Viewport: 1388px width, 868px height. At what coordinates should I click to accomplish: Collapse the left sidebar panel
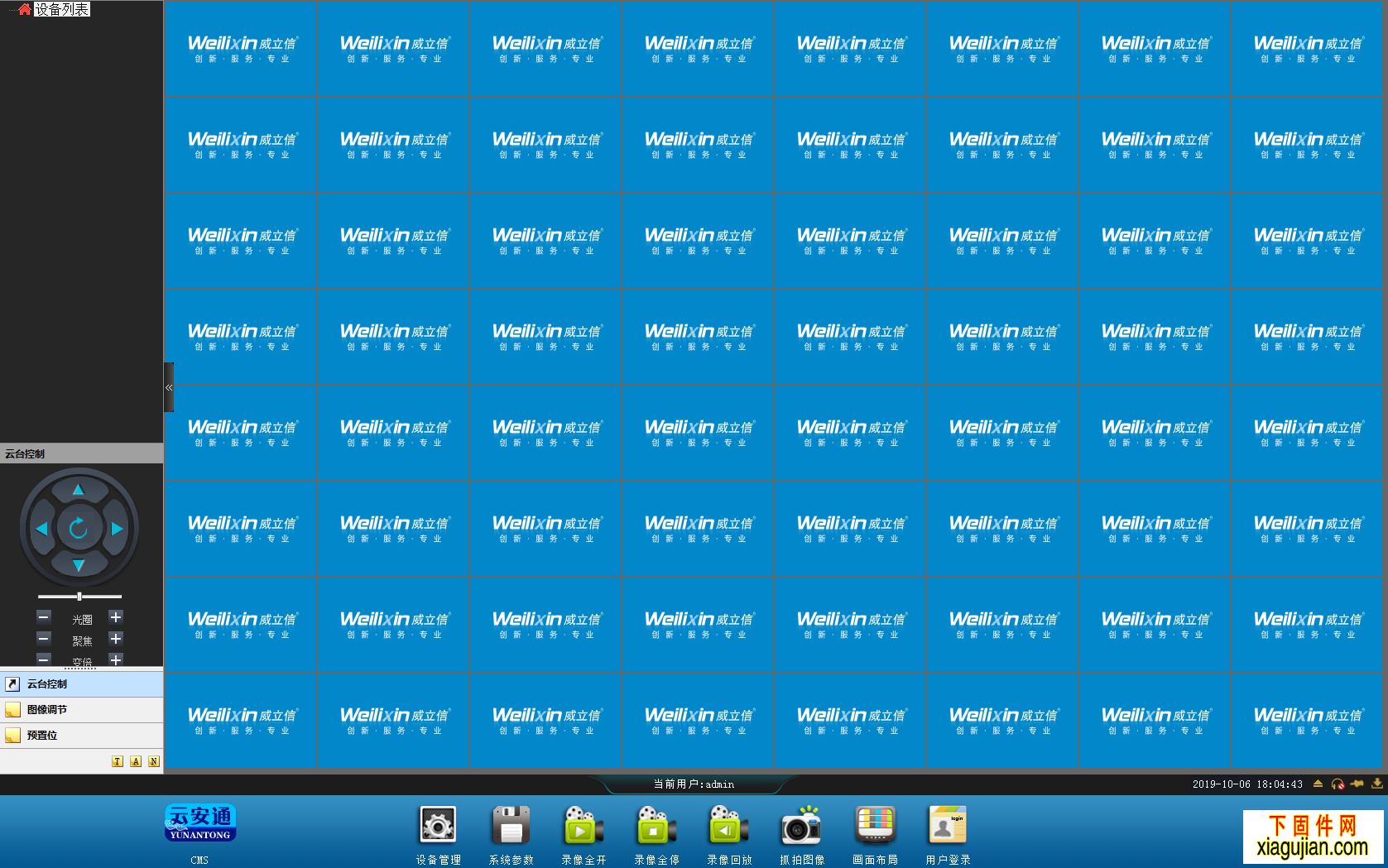coord(169,387)
